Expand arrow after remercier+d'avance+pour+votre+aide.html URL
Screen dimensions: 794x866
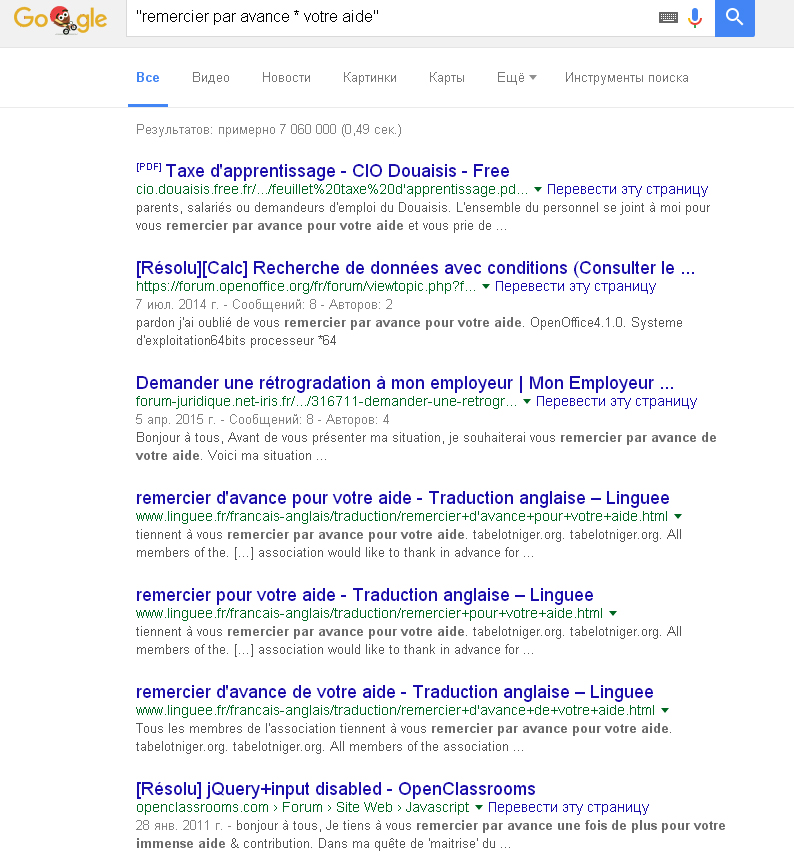pos(678,516)
